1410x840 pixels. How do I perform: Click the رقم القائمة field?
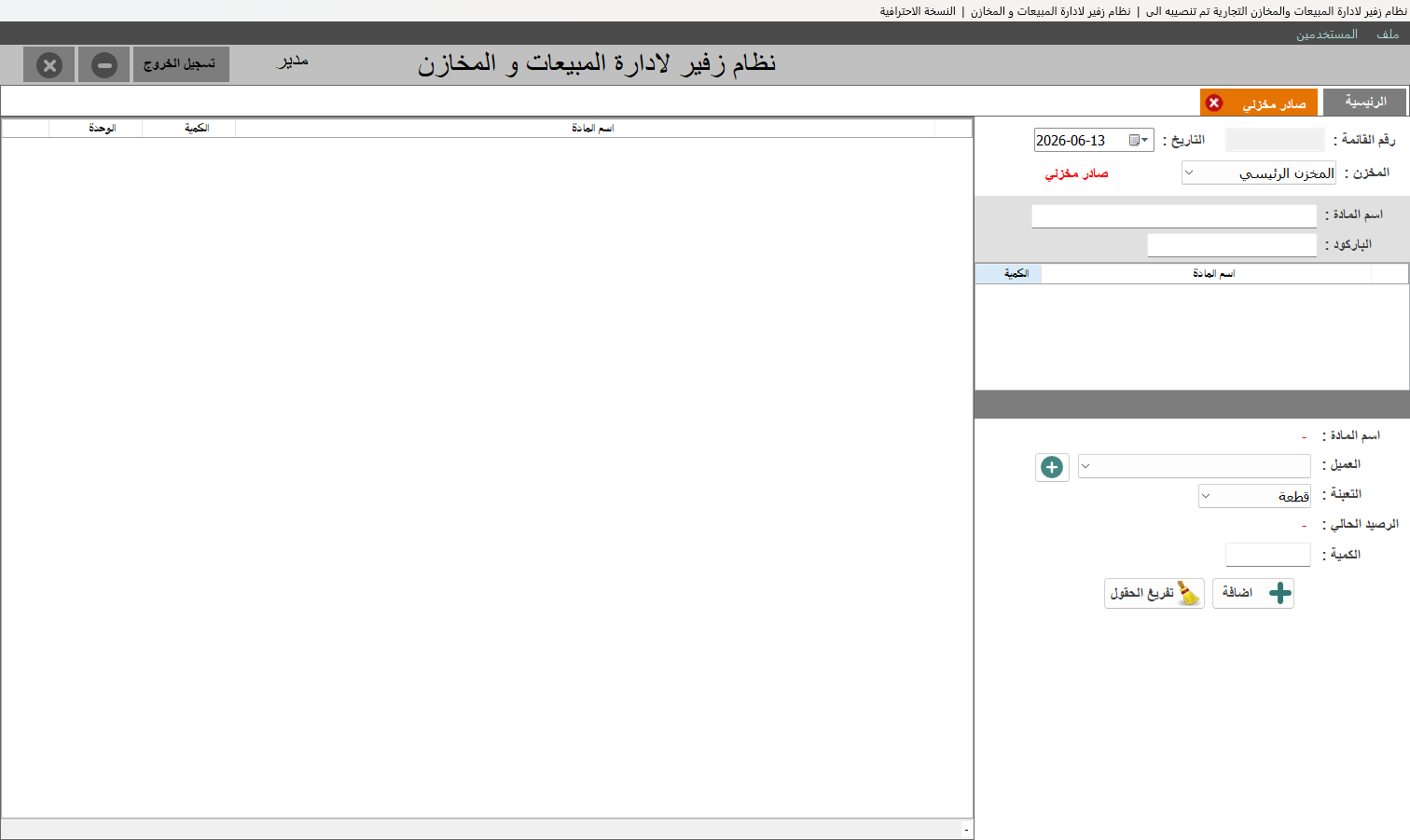pyautogui.click(x=1275, y=140)
